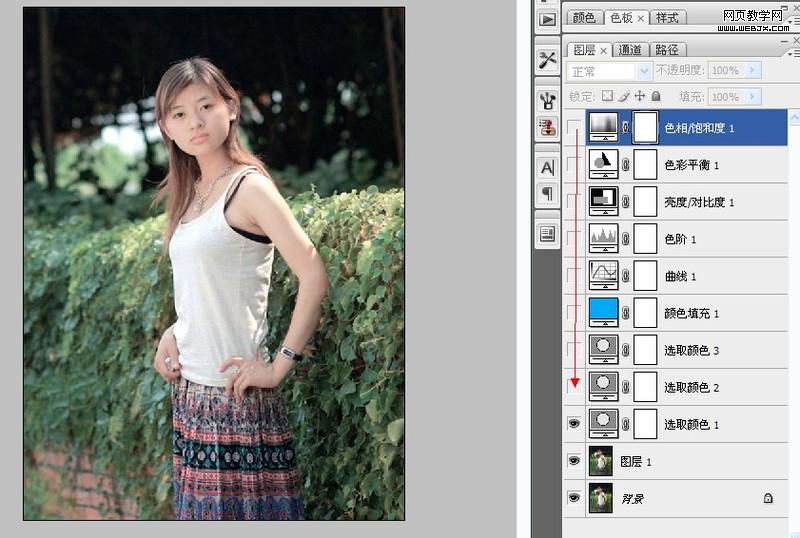Click link chain icon on 颜色填充 1
The image size is (800, 538).
point(626,313)
